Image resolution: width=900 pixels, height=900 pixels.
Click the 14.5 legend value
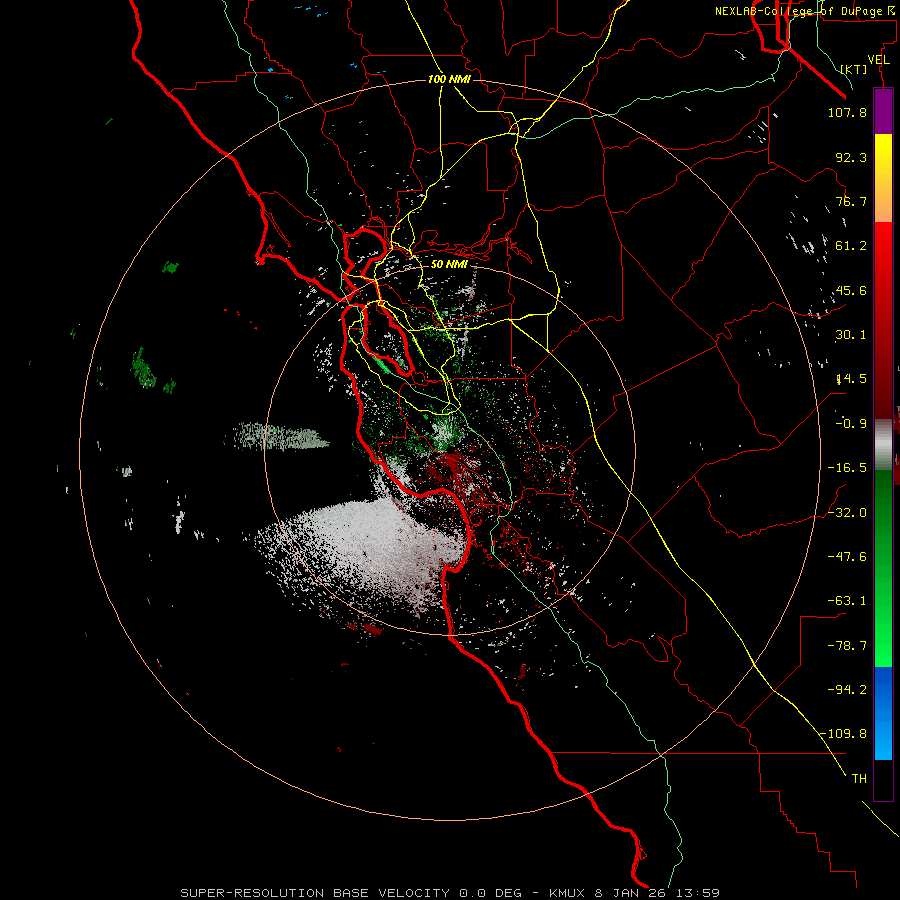pyautogui.click(x=851, y=379)
